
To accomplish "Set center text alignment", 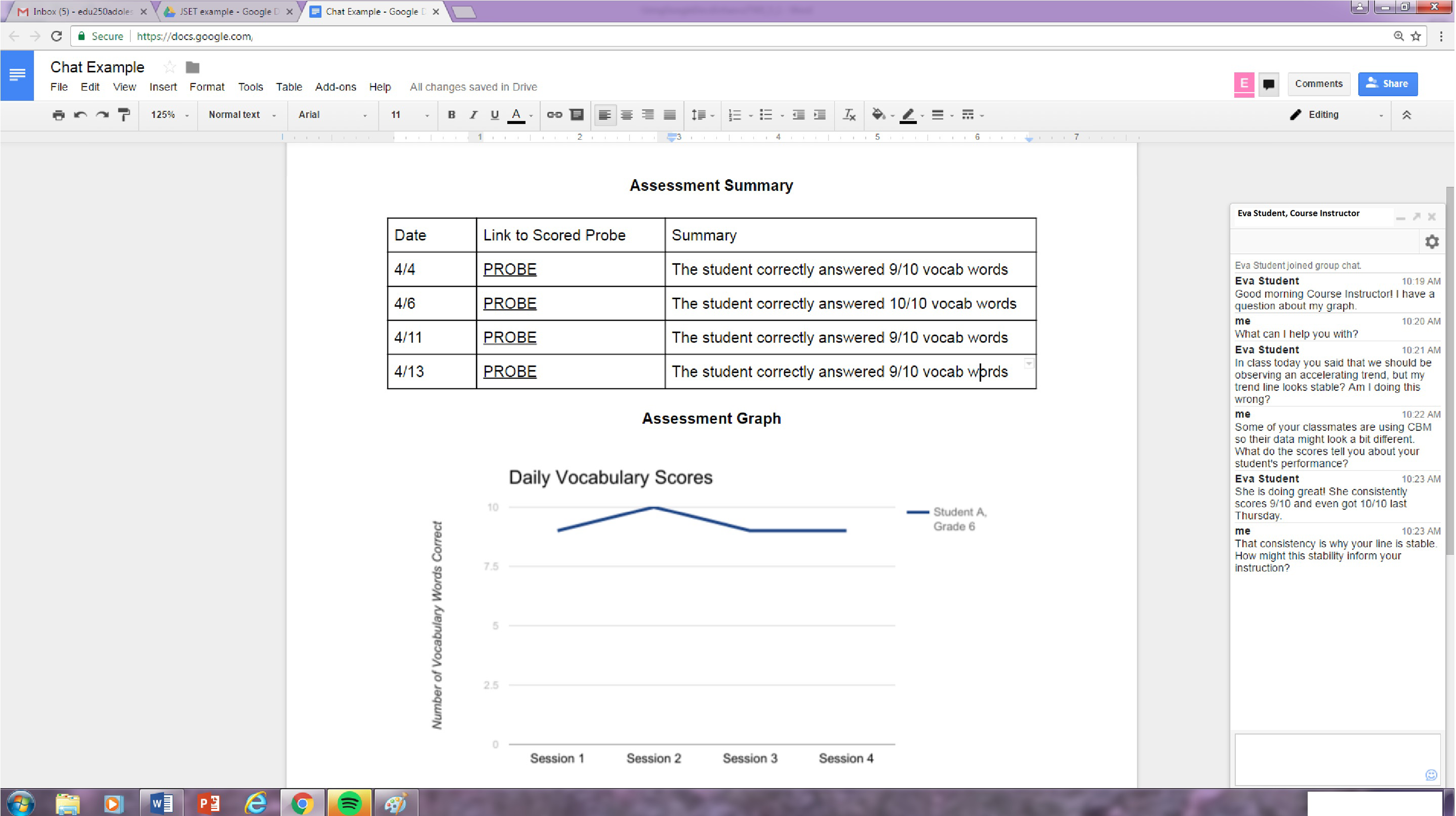I will click(626, 115).
